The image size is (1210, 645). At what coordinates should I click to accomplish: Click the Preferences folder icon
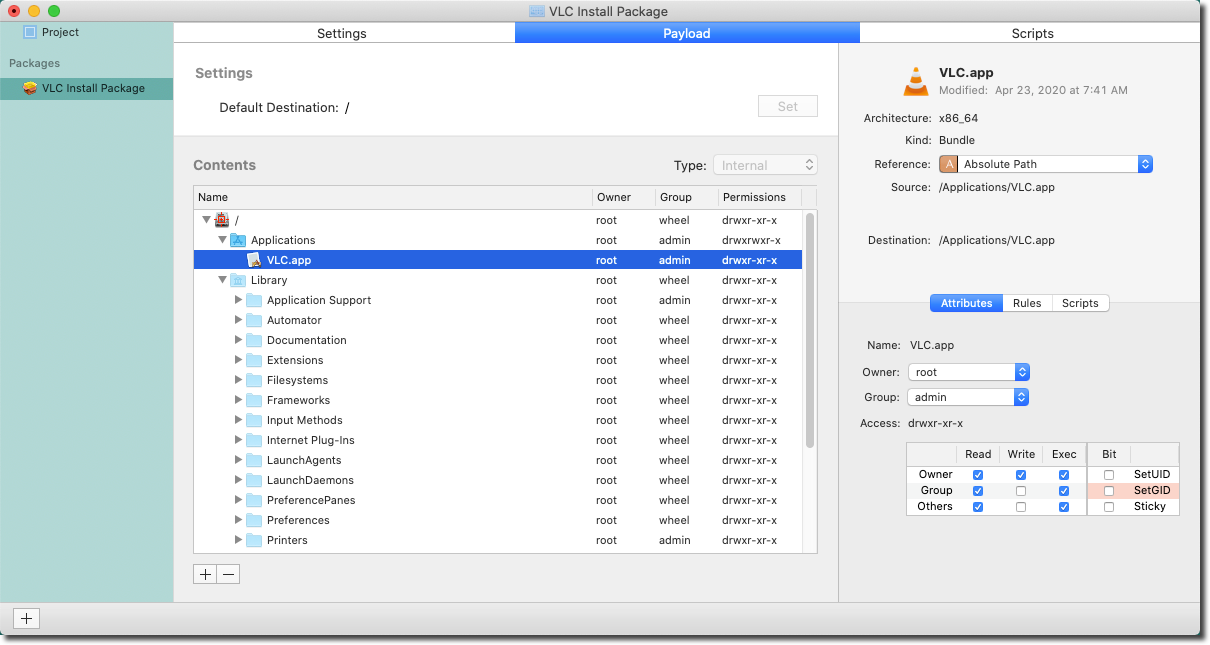pos(254,520)
